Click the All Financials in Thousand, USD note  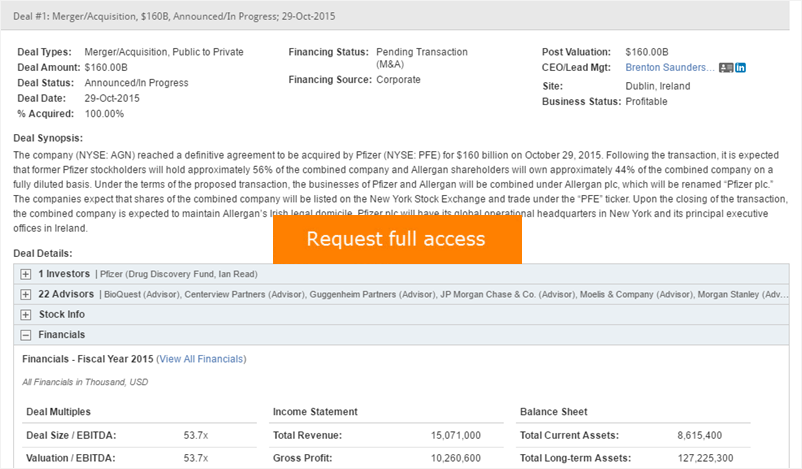85,382
